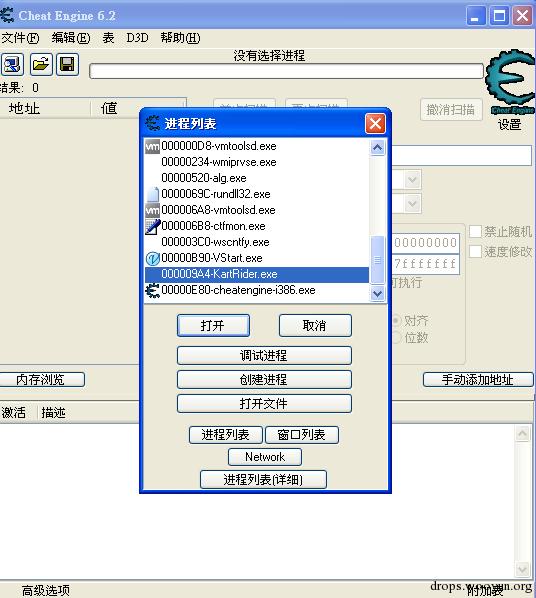Enable the 速度修改 checkbox
Screen dimensions: 536x598
tap(475, 251)
